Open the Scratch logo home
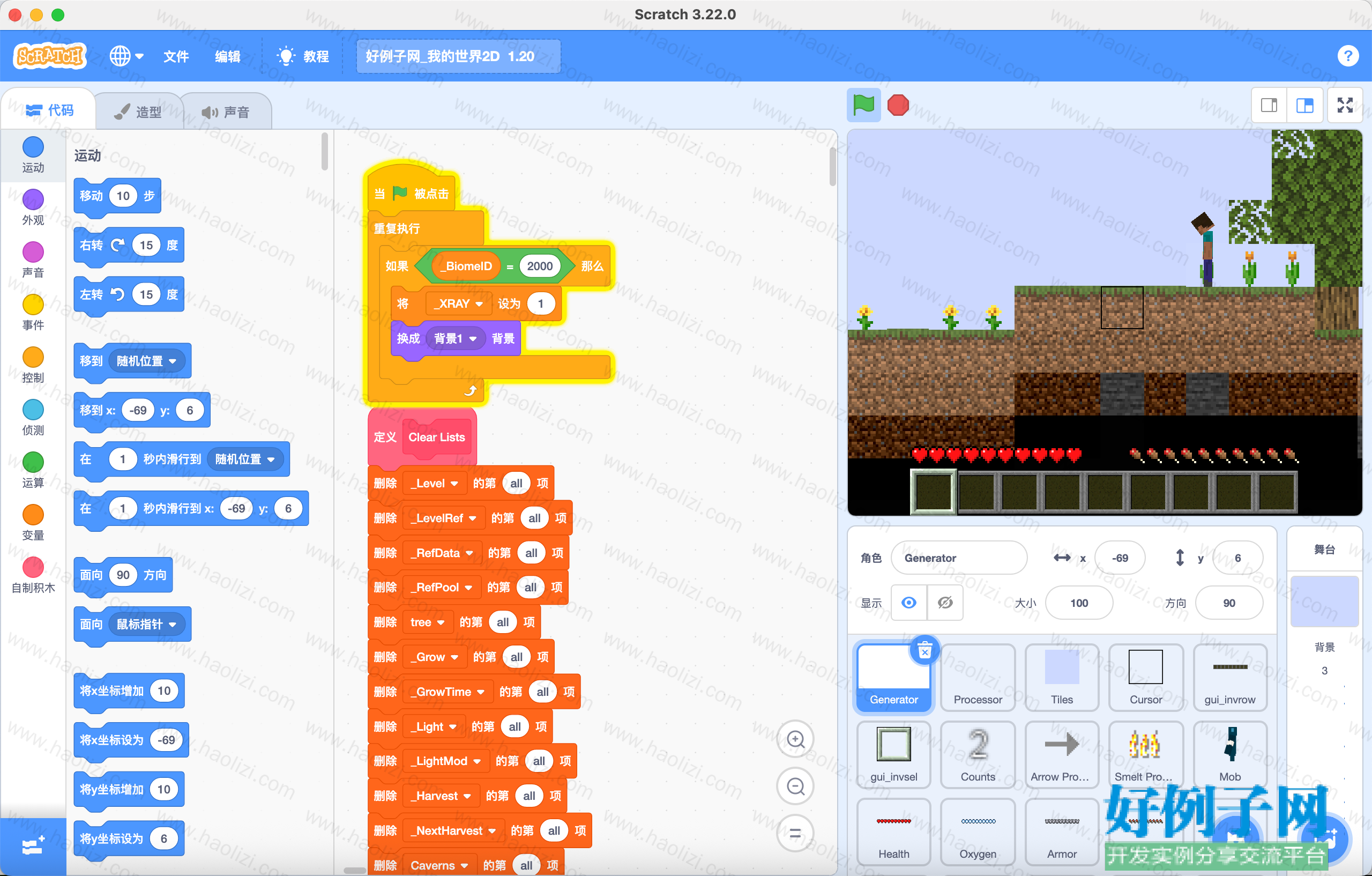This screenshot has height=876, width=1372. click(x=50, y=56)
